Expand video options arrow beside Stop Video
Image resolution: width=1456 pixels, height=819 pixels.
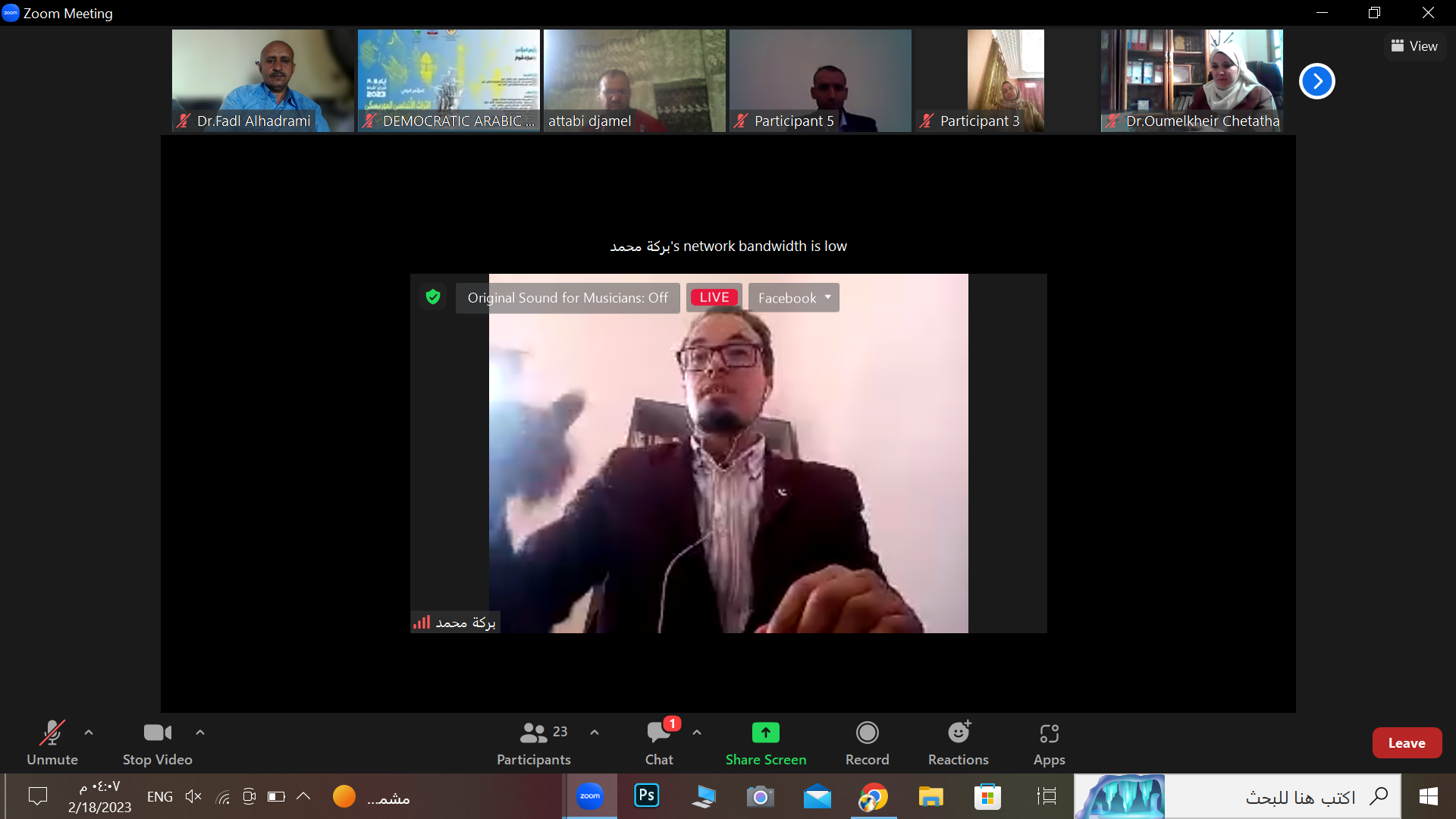click(200, 733)
